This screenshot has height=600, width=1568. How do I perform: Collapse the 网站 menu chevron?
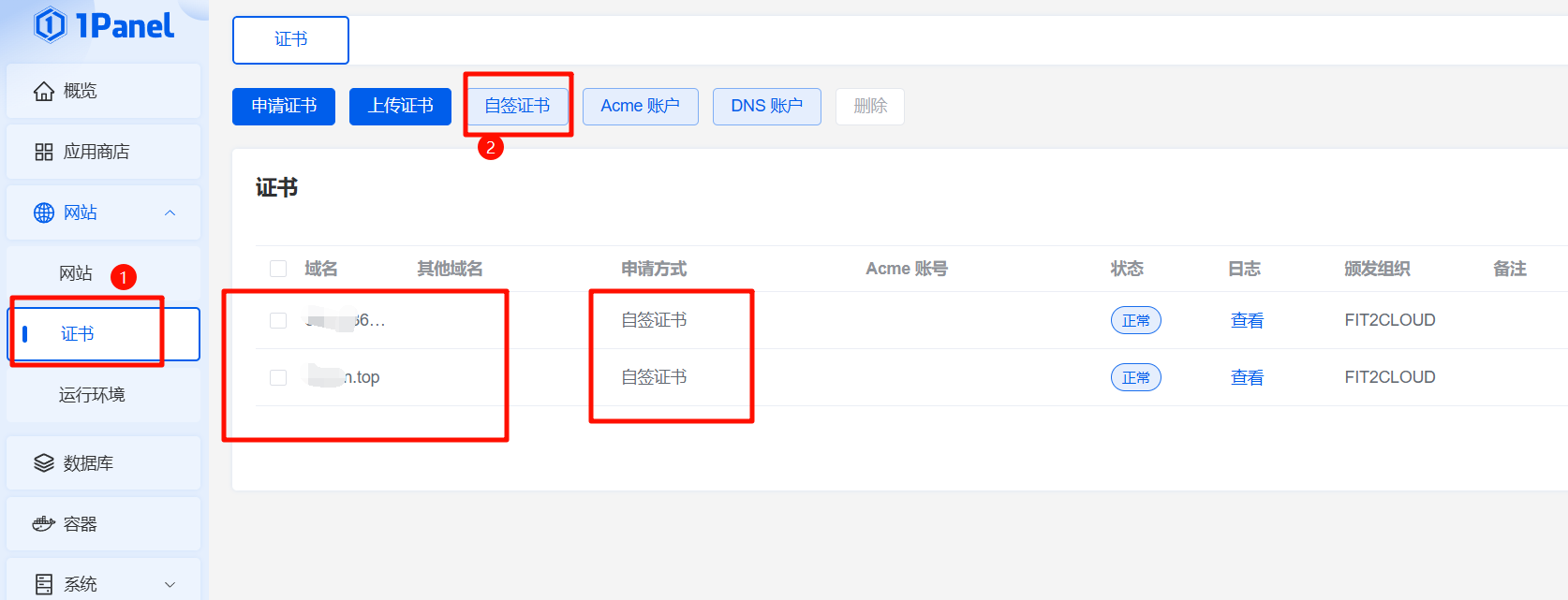coord(170,212)
